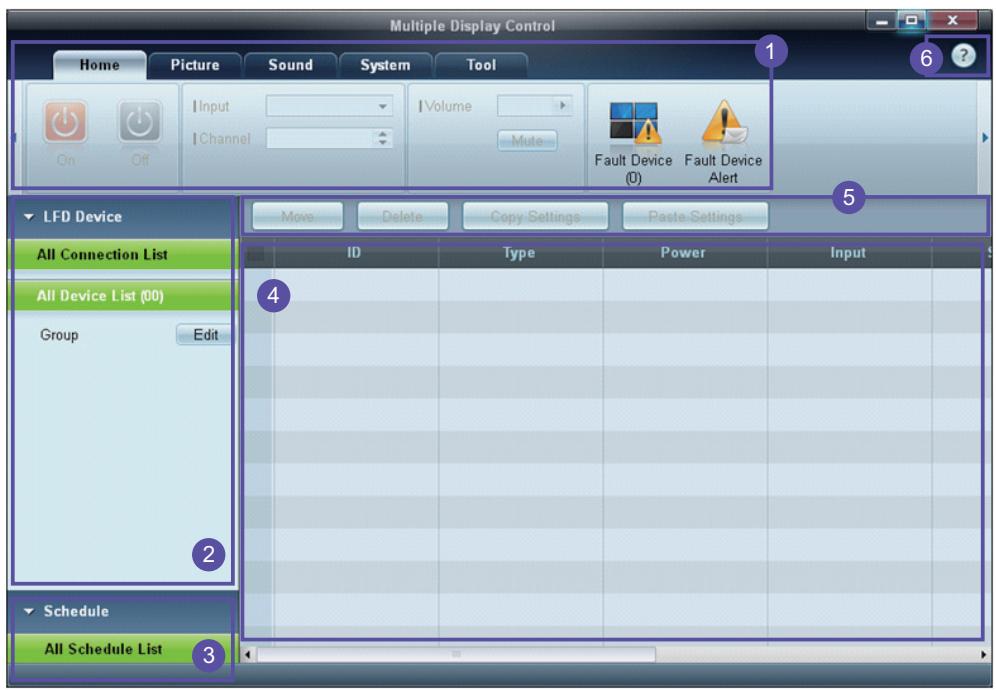Toggle the Mute button

point(527,140)
